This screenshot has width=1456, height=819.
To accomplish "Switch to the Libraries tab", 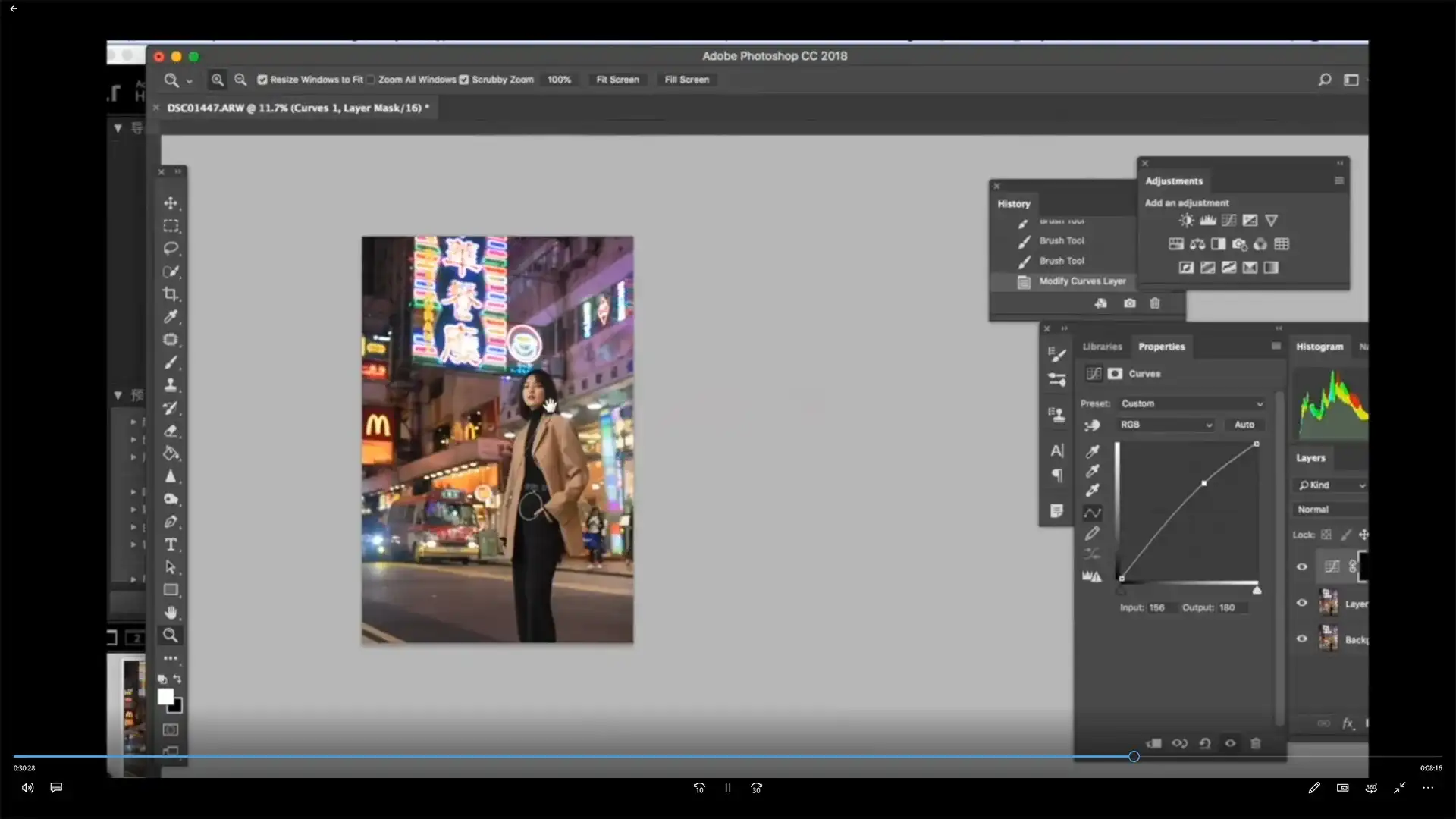I will (x=1102, y=347).
